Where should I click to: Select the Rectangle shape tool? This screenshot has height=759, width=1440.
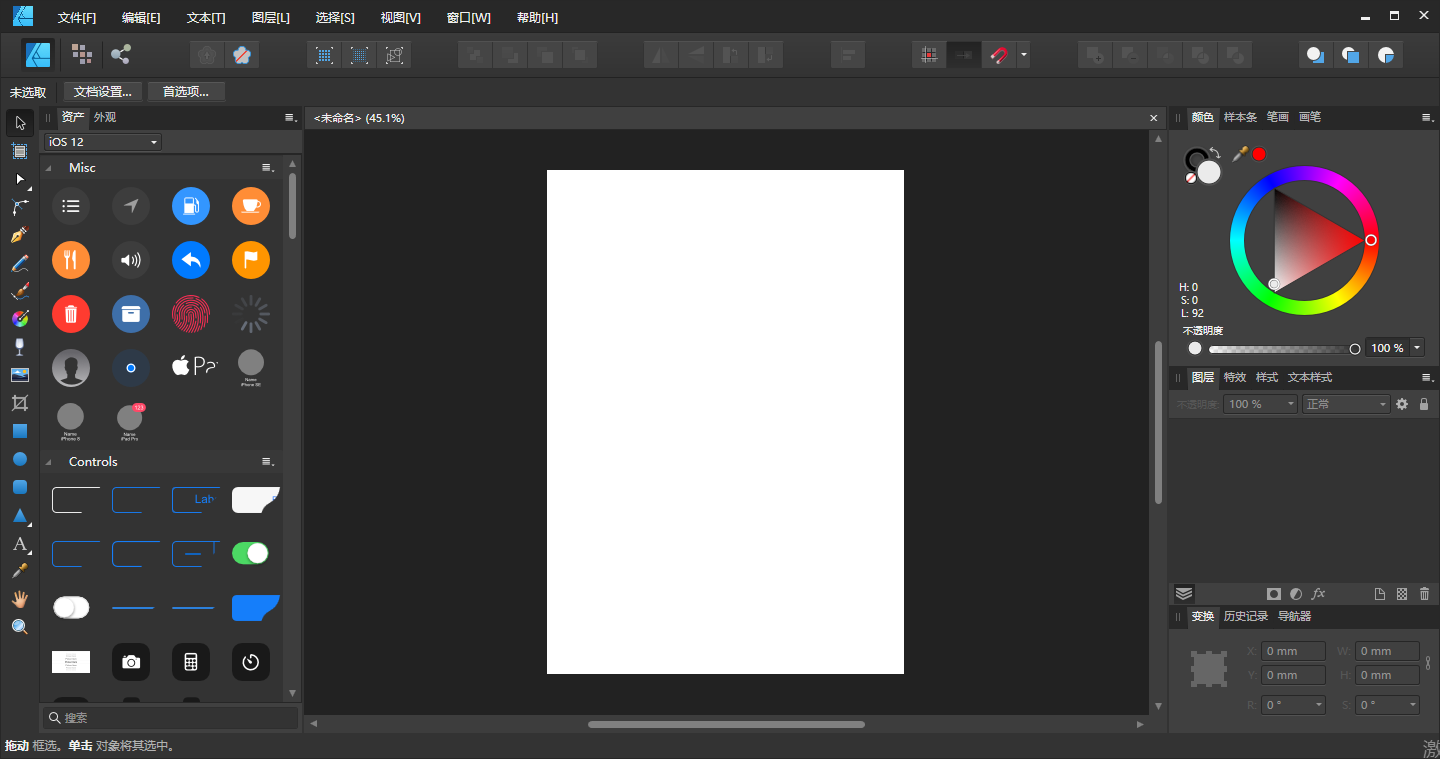point(20,431)
